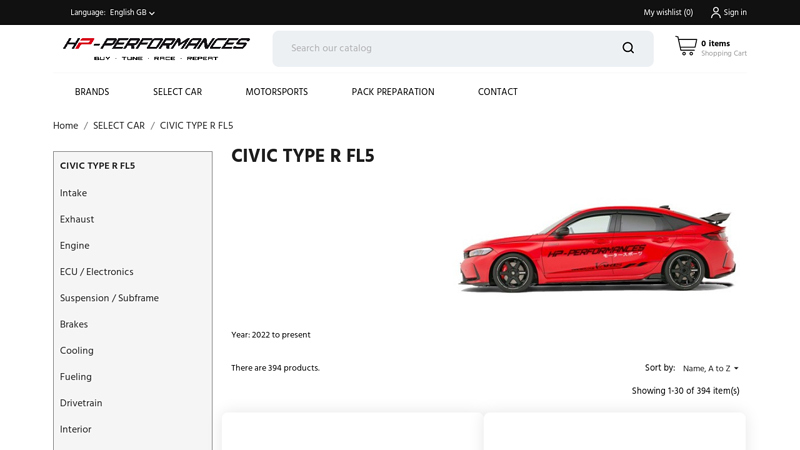The width and height of the screenshot is (800, 450).
Task: Click the HP-Performances logo
Action: [x=156, y=48]
